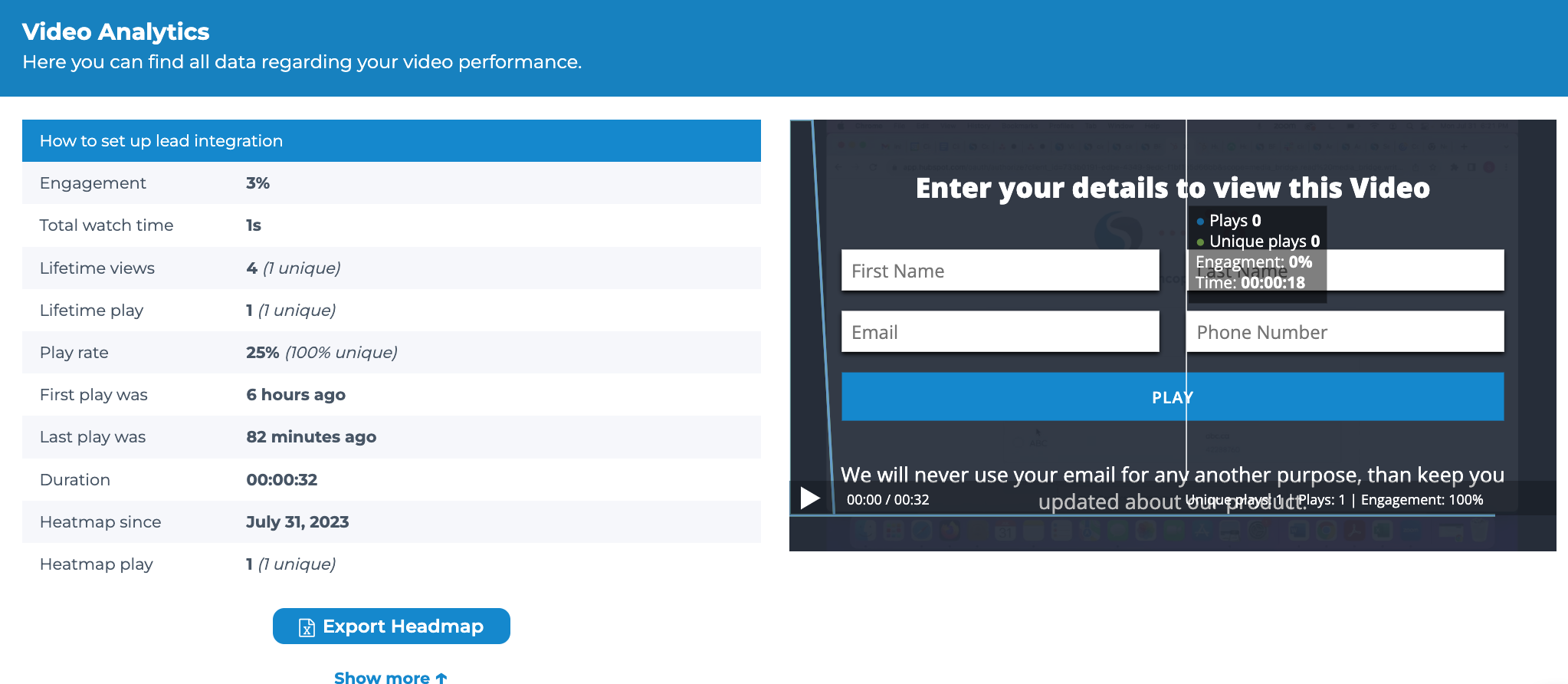Click the Excel file icon in Export button
The image size is (1568, 684).
coord(307,627)
